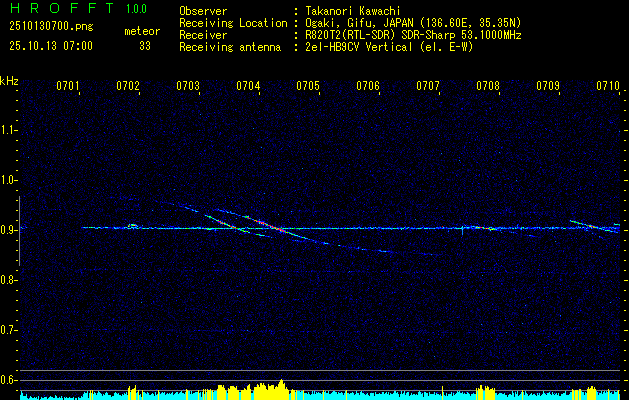Screen dimensions: 629x400
Task: Click the R820T2(RTL-SDR) receiver text
Action: coord(413,35)
